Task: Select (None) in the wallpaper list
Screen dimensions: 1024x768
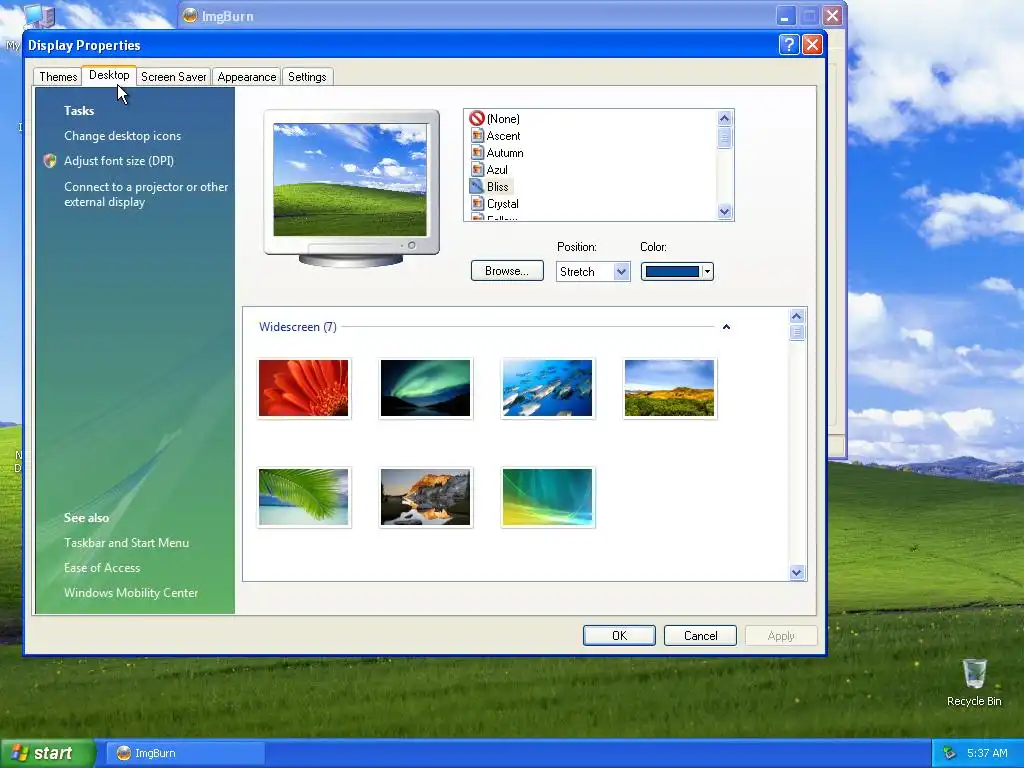Action: (x=503, y=119)
